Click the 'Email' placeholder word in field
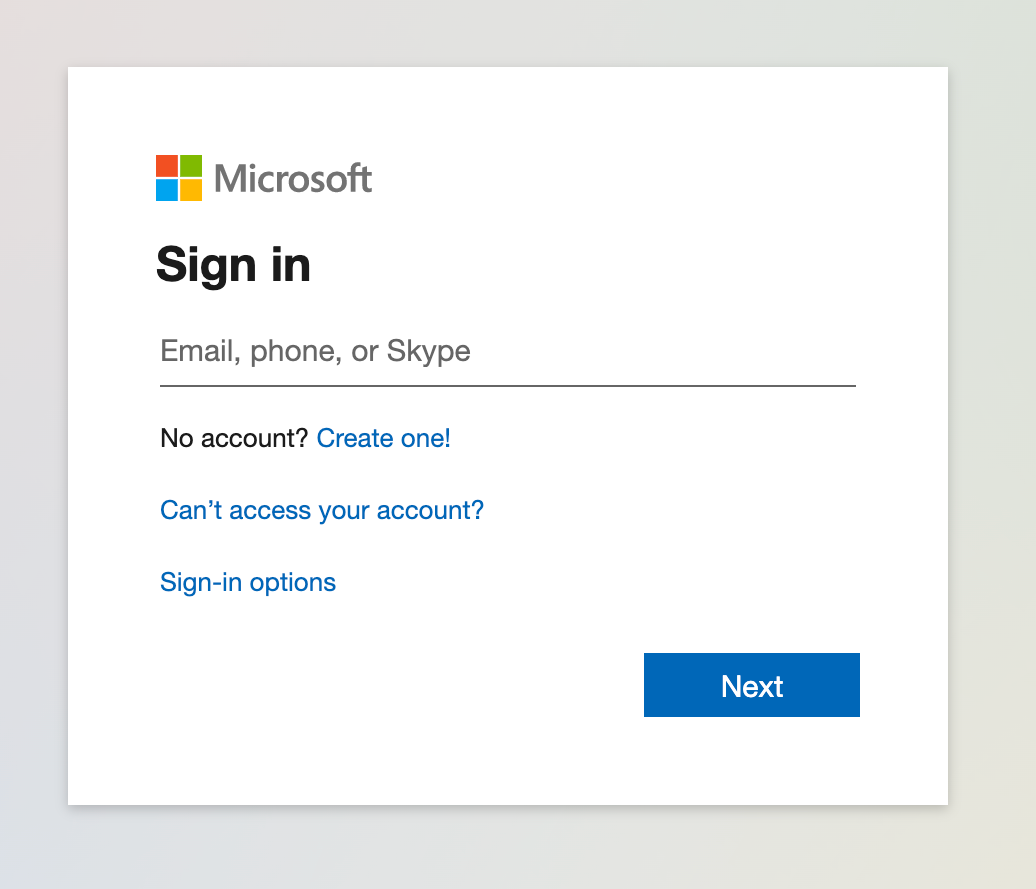 coord(197,352)
